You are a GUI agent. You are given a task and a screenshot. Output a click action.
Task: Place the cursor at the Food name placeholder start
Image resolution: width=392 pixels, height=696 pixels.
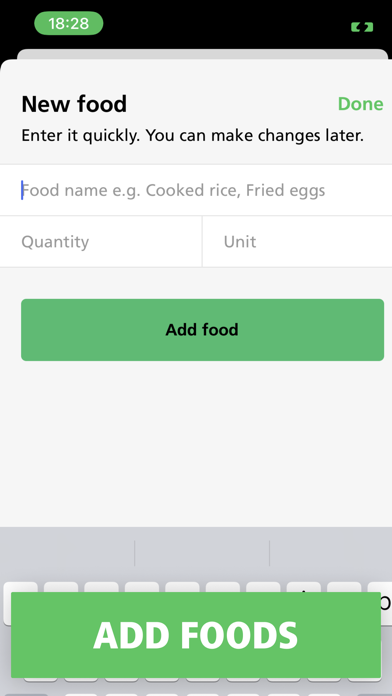tap(22, 190)
